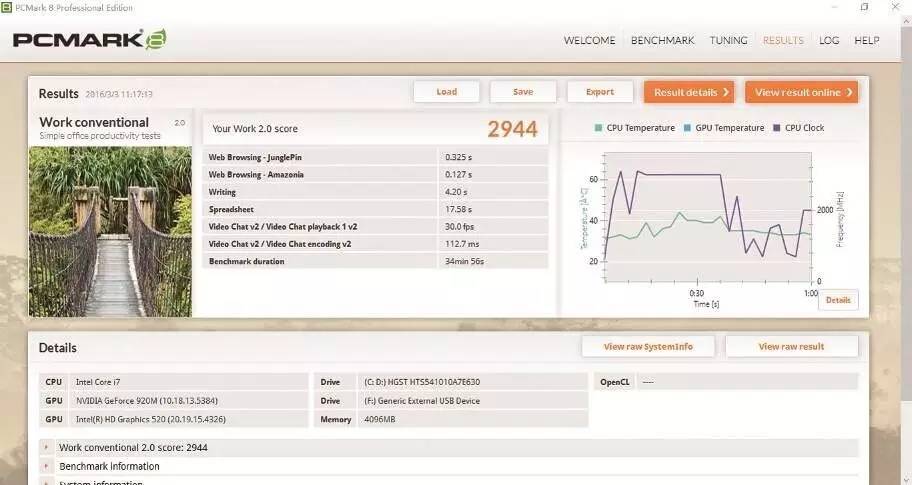Toggle CPU Temperature legend swatch
Screen dimensions: 912x485
point(598,128)
